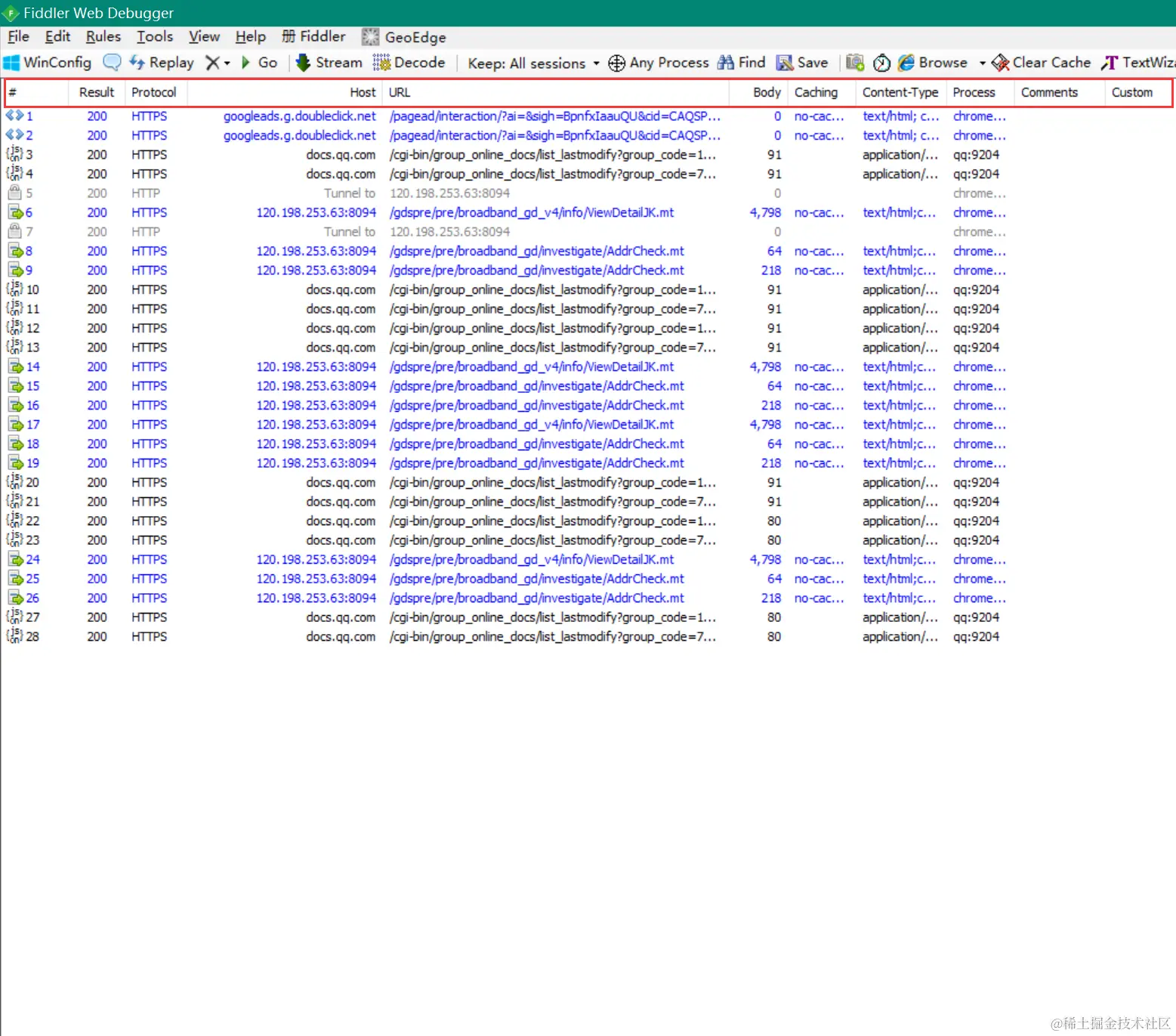Viewport: 1176px width, 1036px height.
Task: Open the Help menu
Action: [x=250, y=36]
